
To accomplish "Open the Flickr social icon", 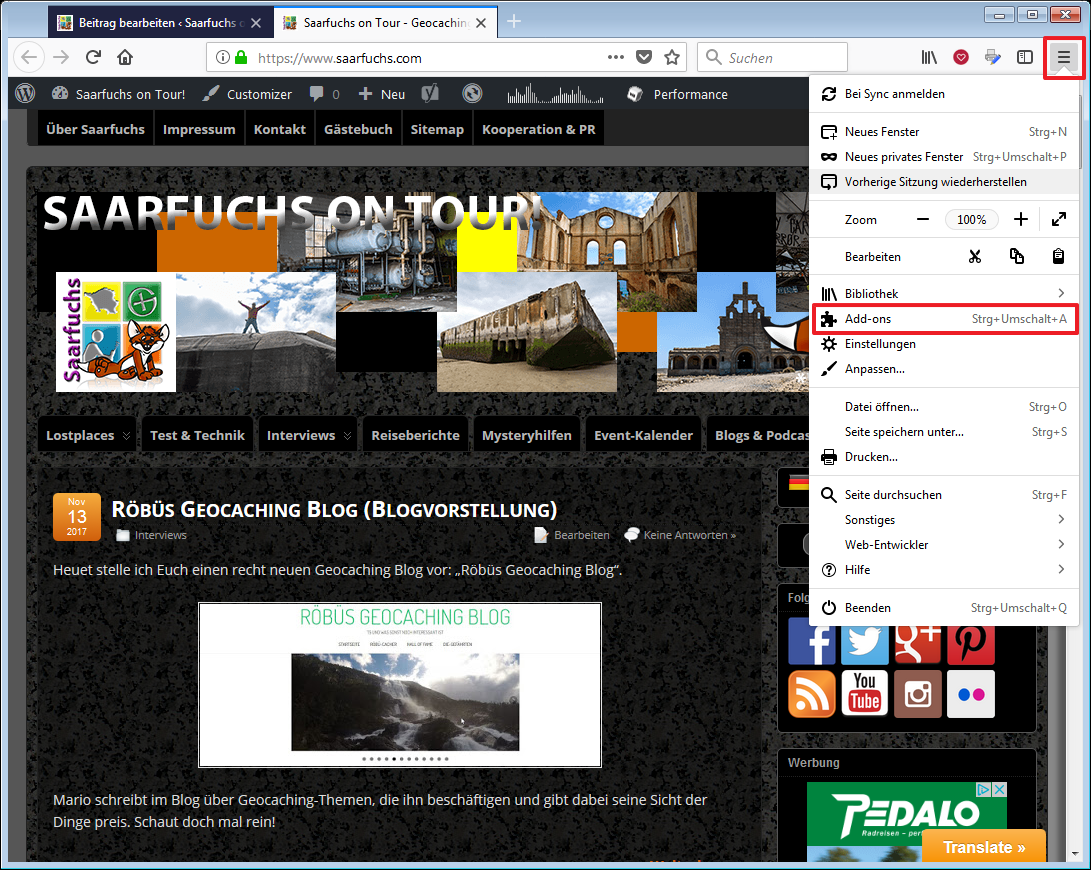I will [971, 694].
